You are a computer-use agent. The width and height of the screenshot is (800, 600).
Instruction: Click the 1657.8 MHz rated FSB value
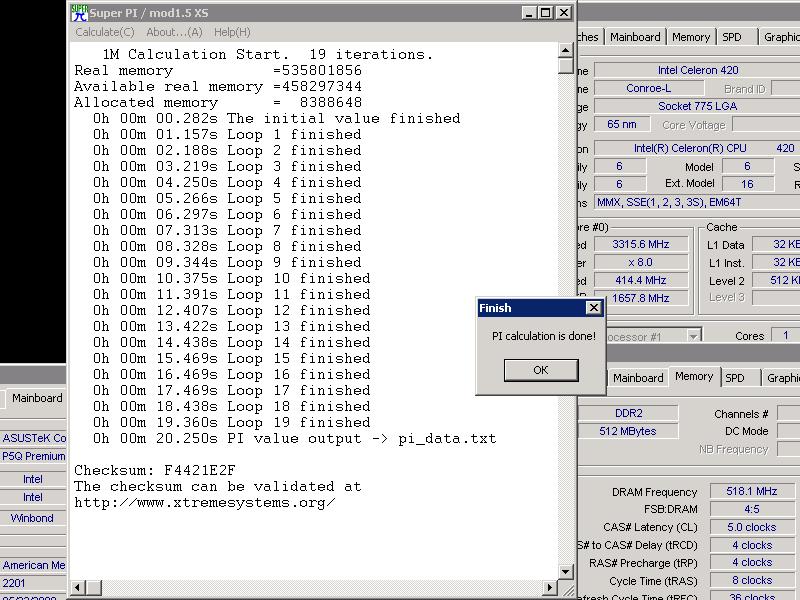[x=641, y=298]
